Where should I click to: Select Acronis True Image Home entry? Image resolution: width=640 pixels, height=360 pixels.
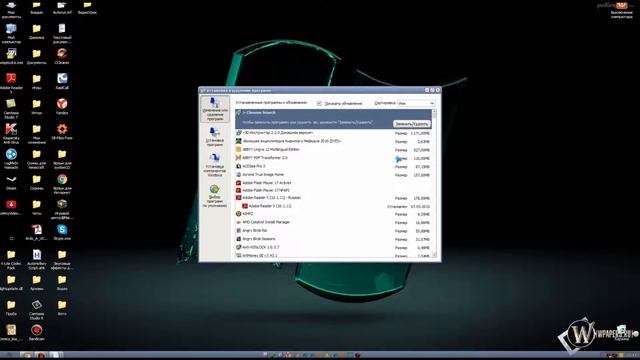tap(333, 174)
